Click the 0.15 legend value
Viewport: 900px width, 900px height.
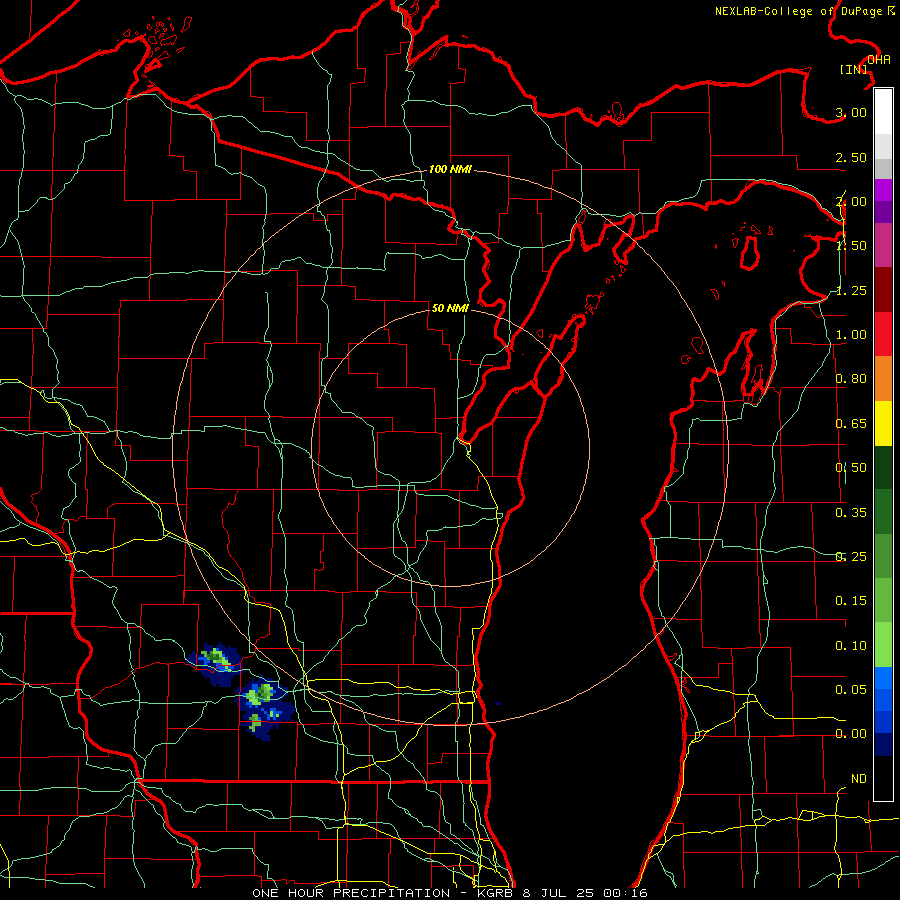pos(851,601)
